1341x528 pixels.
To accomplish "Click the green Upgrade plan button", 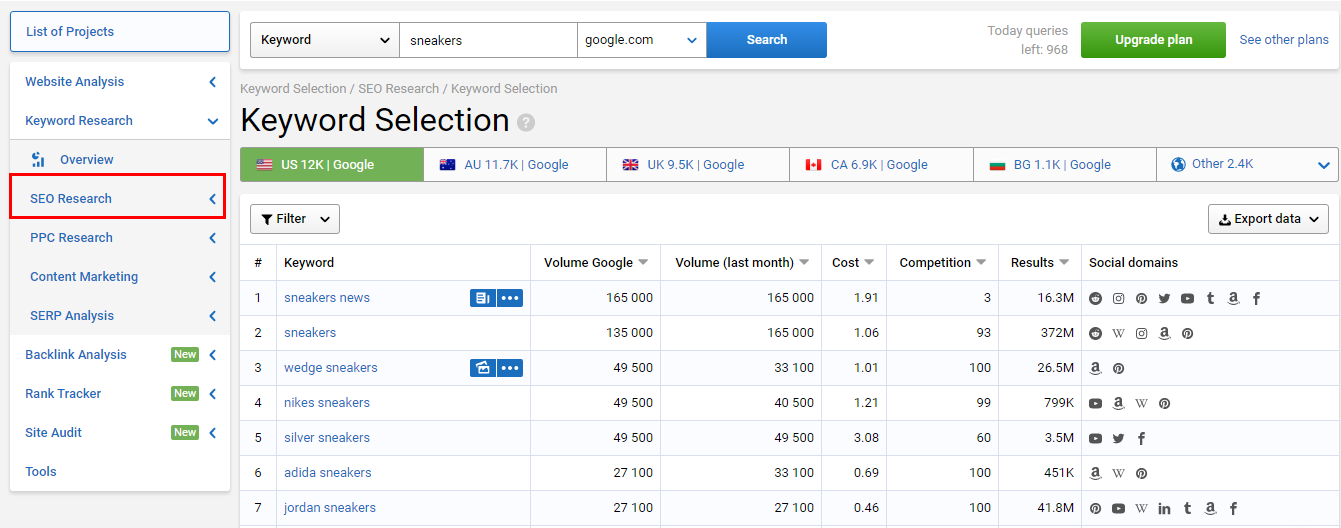I will pos(1153,40).
